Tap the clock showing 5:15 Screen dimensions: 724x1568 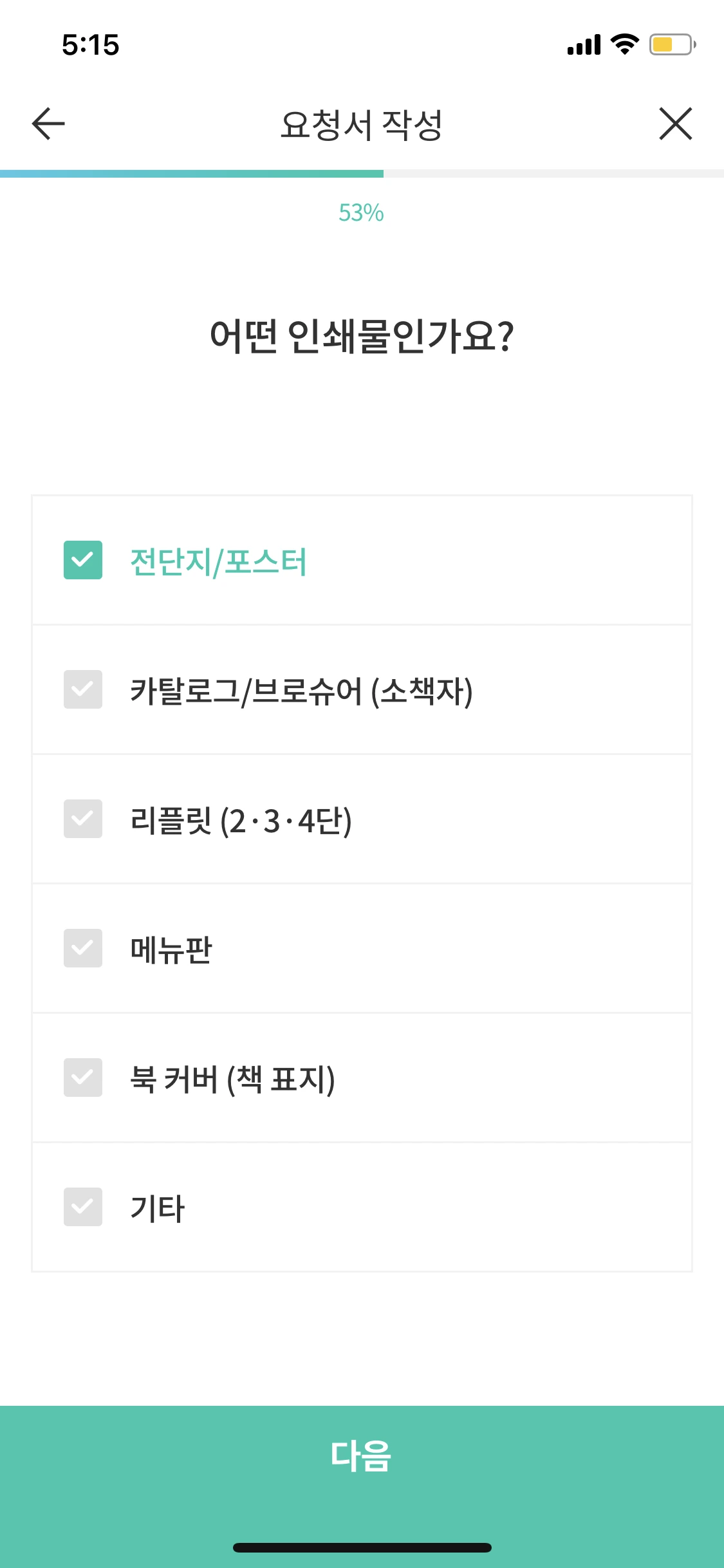point(90,45)
